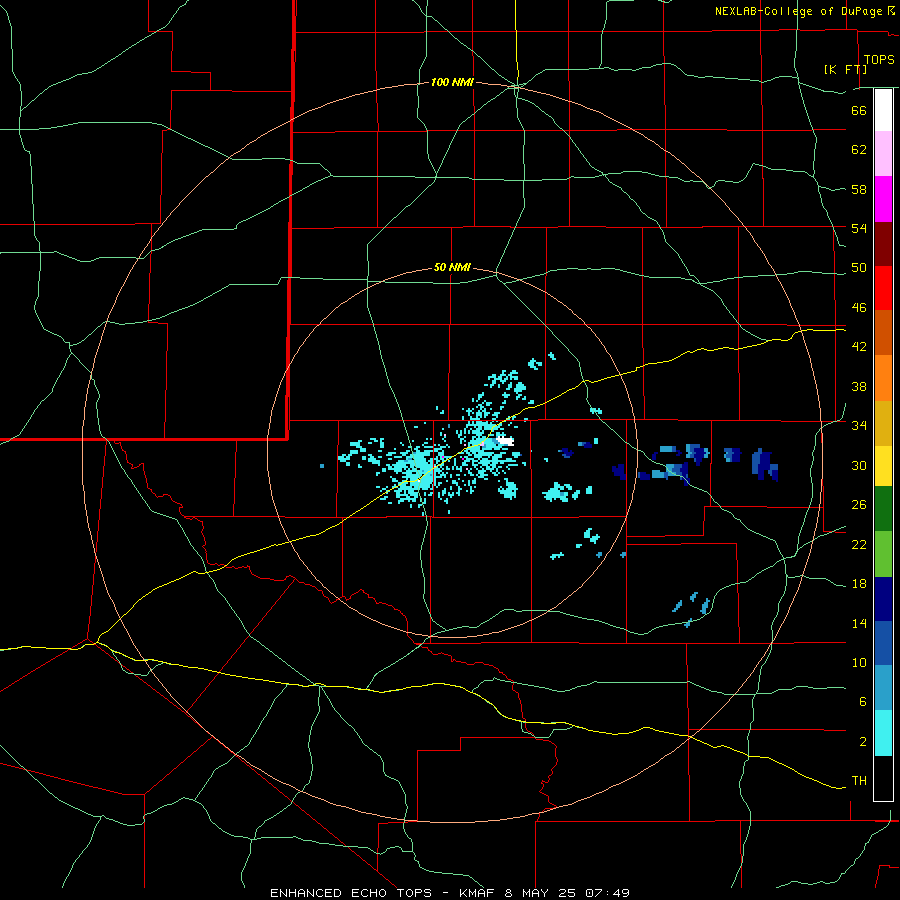The height and width of the screenshot is (900, 900).
Task: Click the orange swatch above 38
Action: [883, 378]
